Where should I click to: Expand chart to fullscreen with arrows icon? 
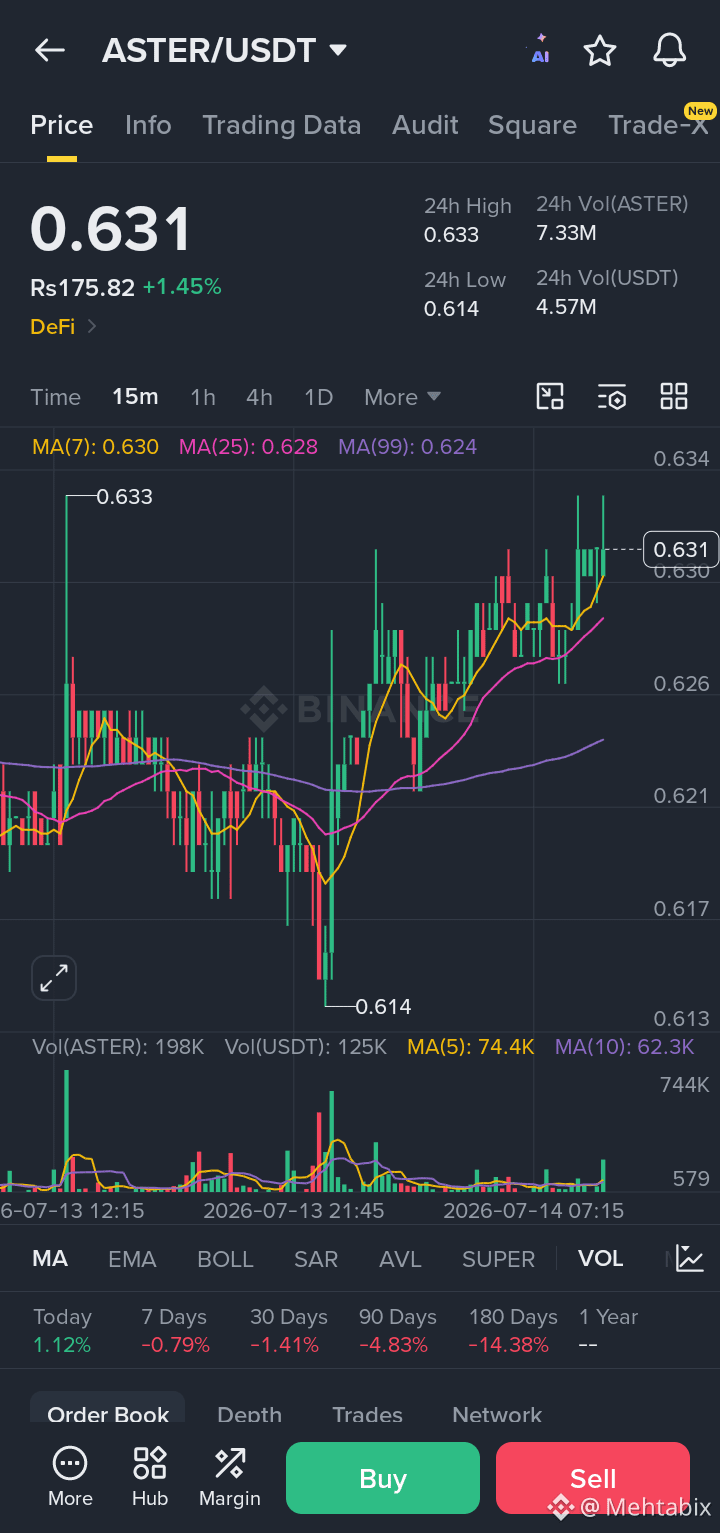coord(54,979)
